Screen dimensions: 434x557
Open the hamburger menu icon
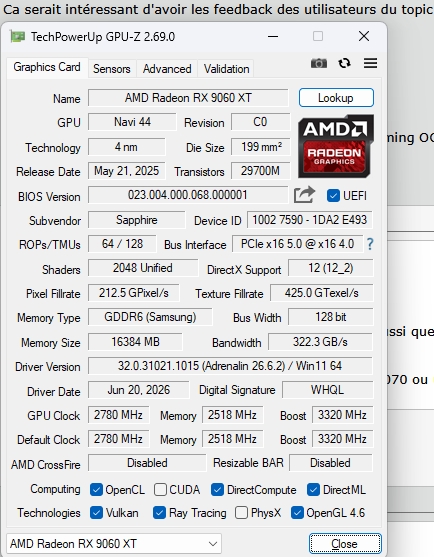pos(370,63)
